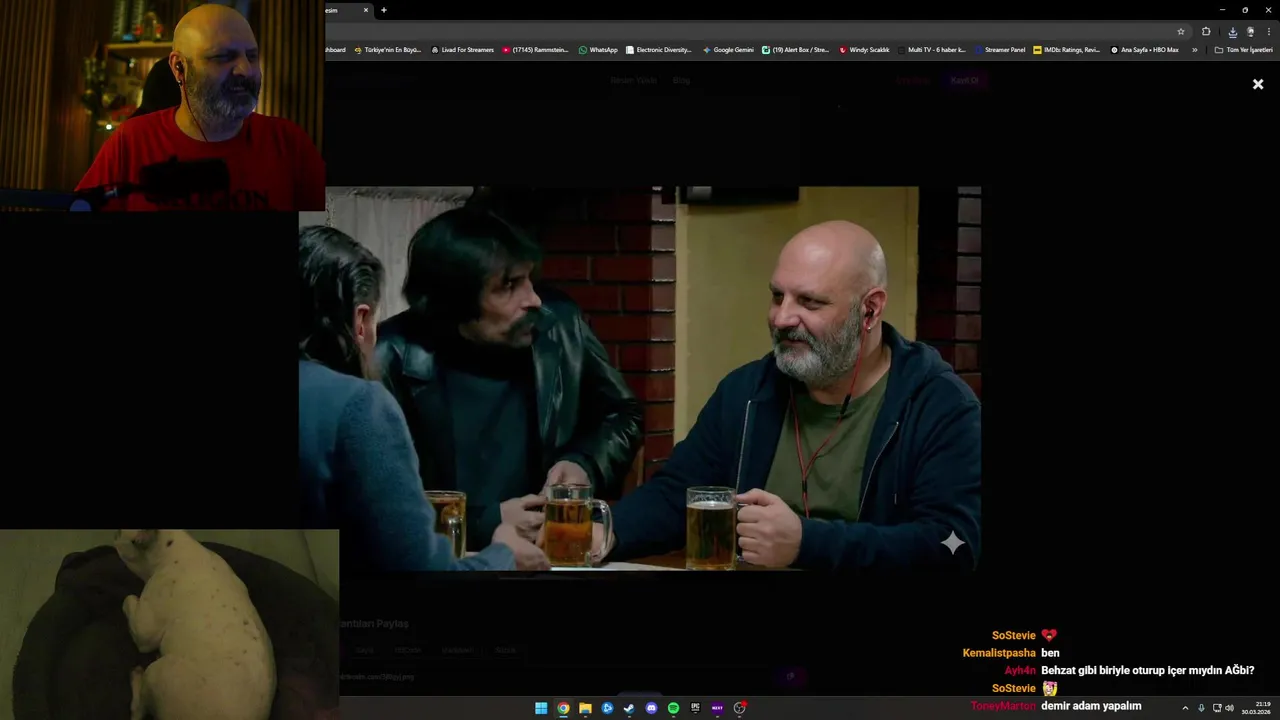Open Spotify from the taskbar

point(673,708)
